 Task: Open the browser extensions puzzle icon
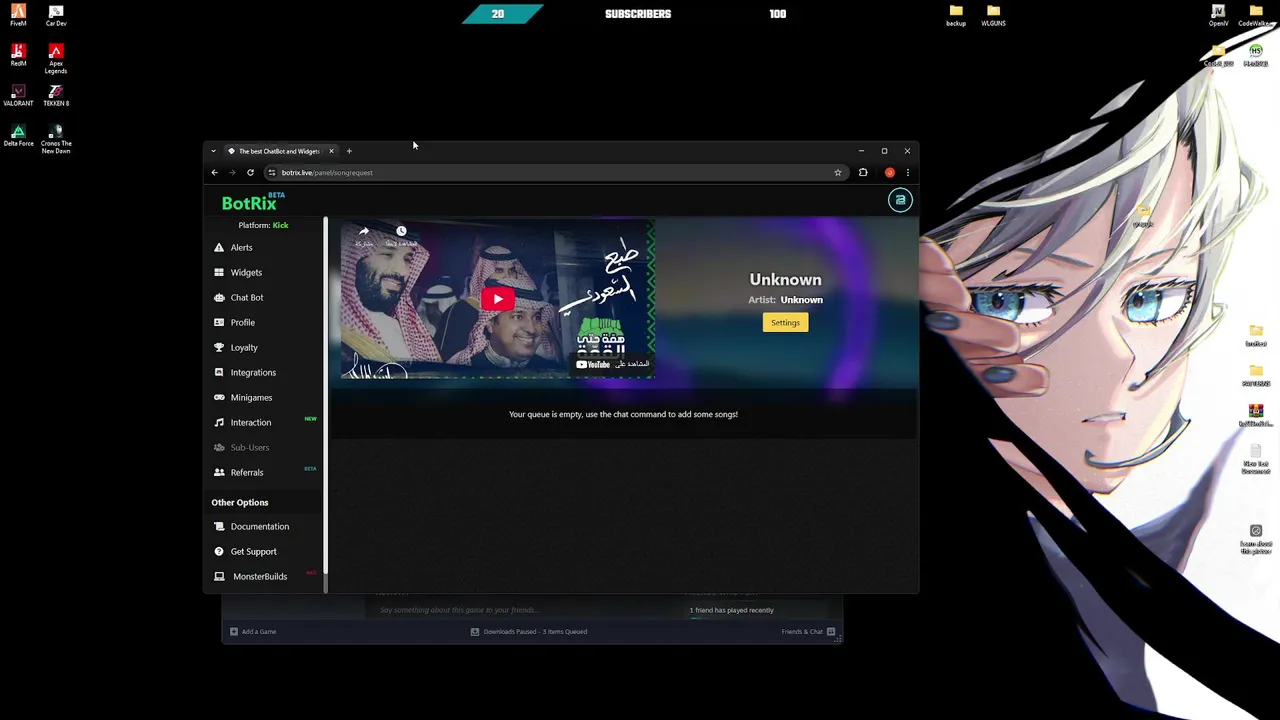863,172
